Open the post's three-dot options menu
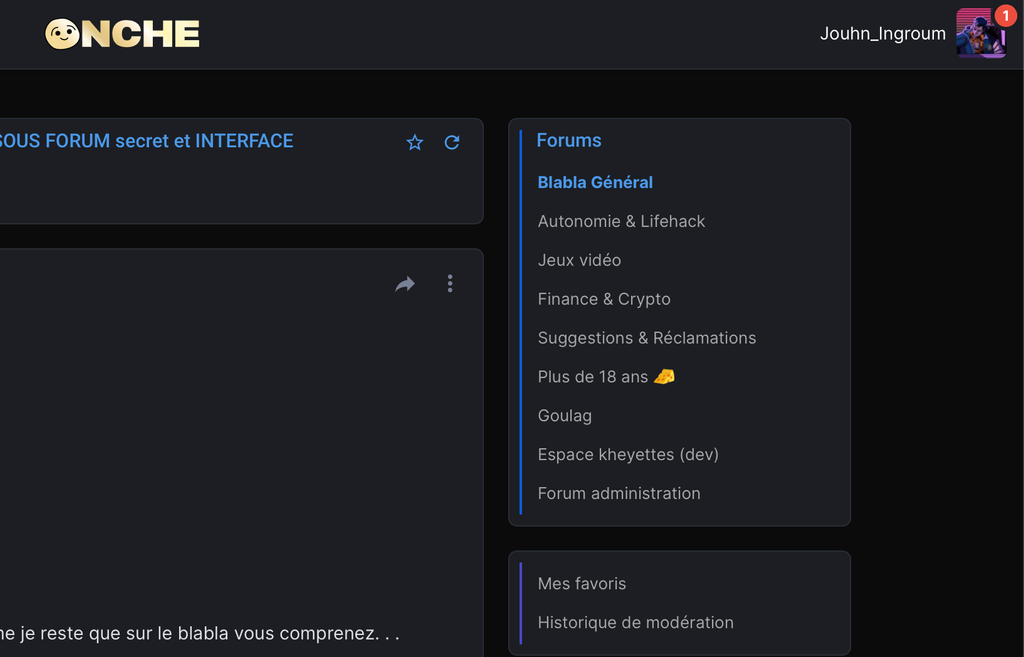This screenshot has height=657, width=1024. (450, 284)
